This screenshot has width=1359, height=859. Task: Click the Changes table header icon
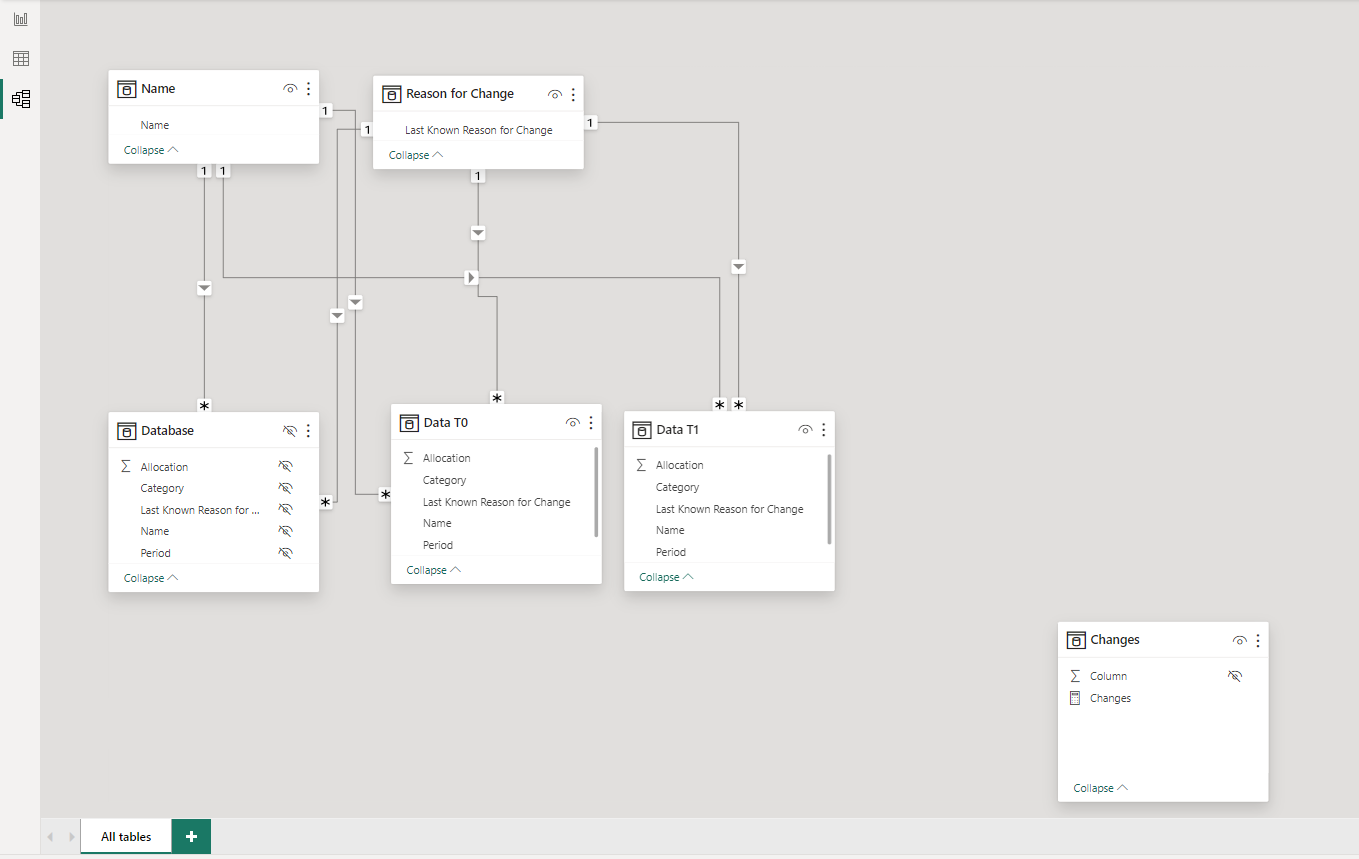click(1076, 640)
